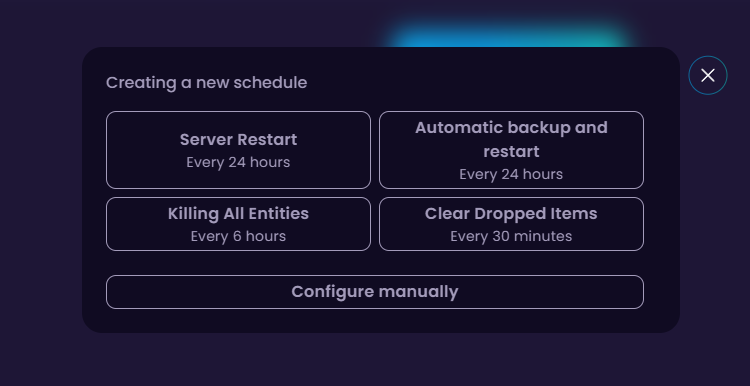This screenshot has width=750, height=386.
Task: Click "Every 30 minutes" under Clear Dropped Items
Action: [511, 236]
